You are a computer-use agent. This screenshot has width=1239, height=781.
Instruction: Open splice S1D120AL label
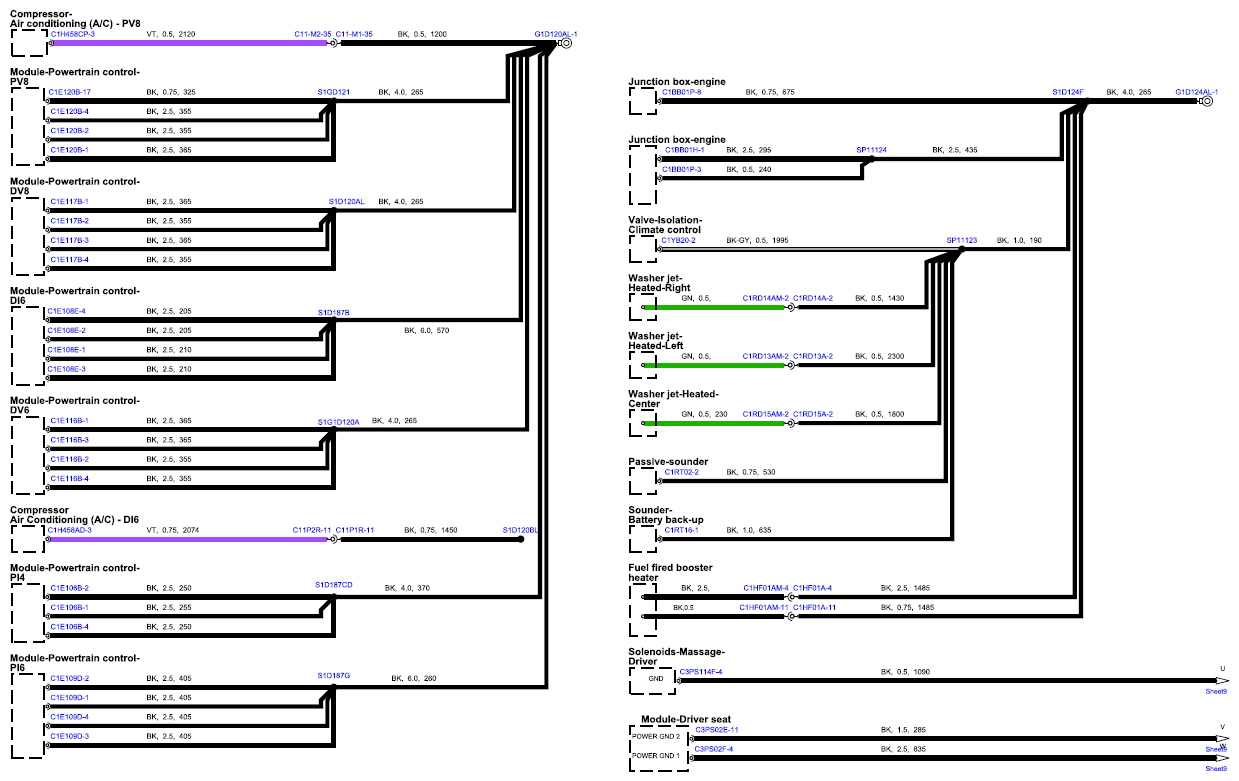347,201
